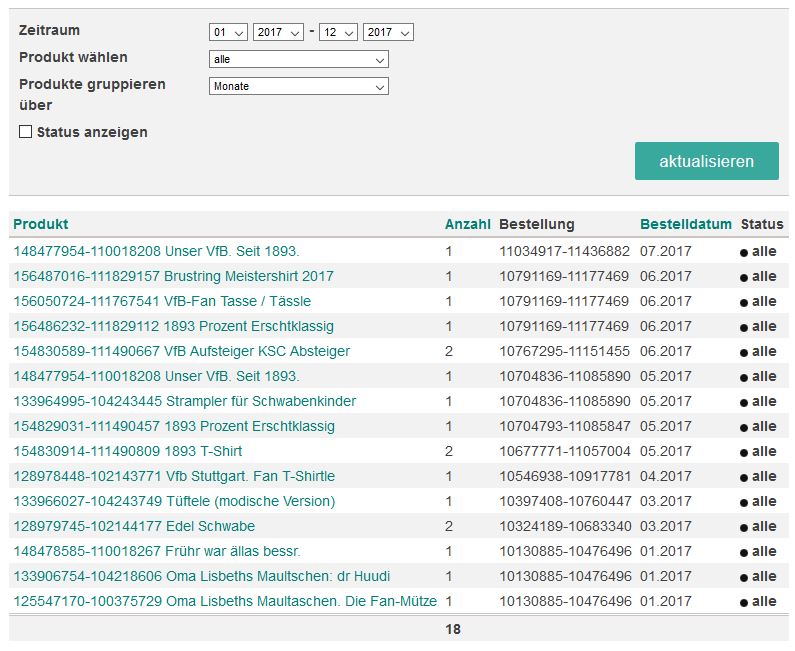The image size is (795, 651).
Task: Open product 156486232-111829112 1893 Prozent Erschtklassig
Action: (x=173, y=326)
